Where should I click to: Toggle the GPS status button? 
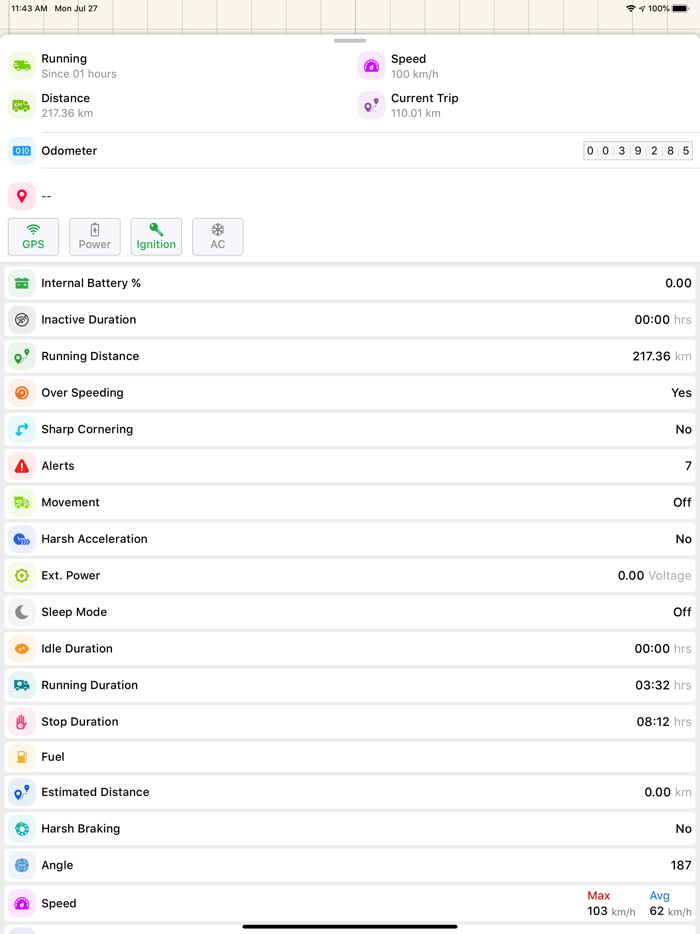pyautogui.click(x=33, y=236)
